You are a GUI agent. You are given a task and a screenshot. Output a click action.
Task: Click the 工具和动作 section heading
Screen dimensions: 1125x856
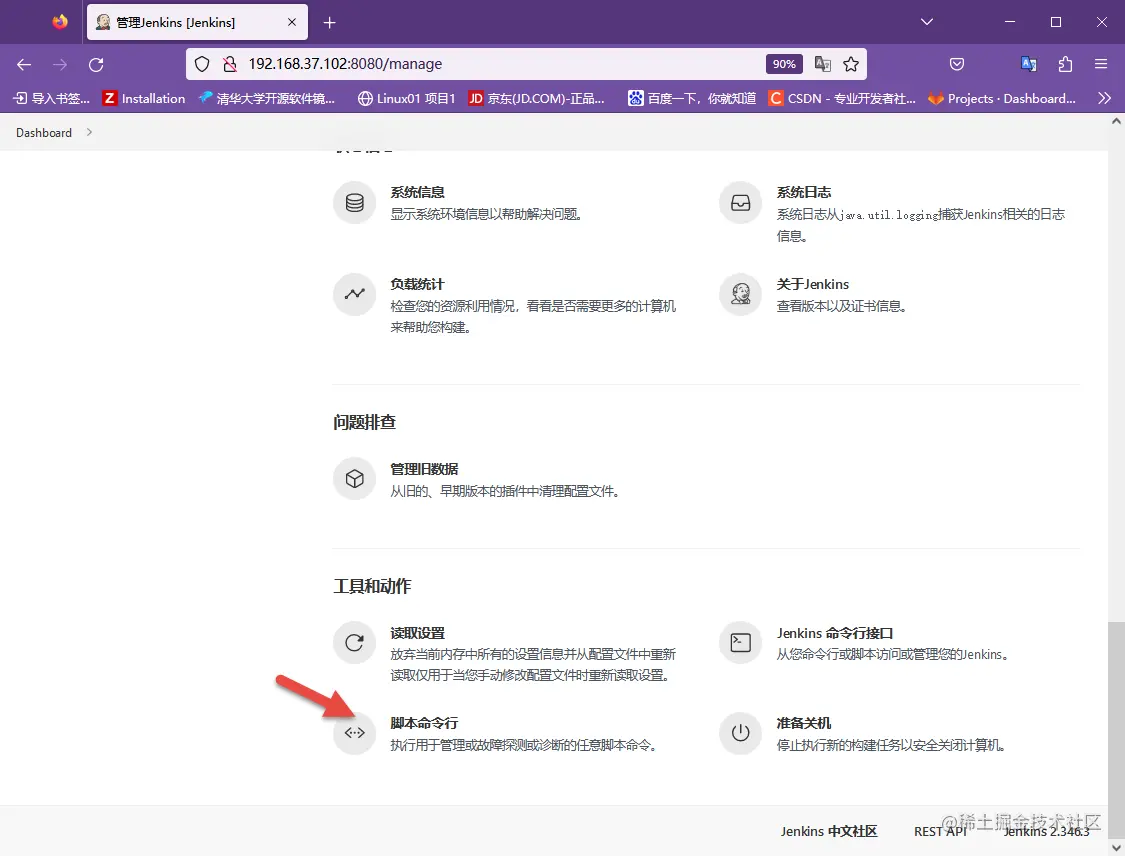coord(372,586)
